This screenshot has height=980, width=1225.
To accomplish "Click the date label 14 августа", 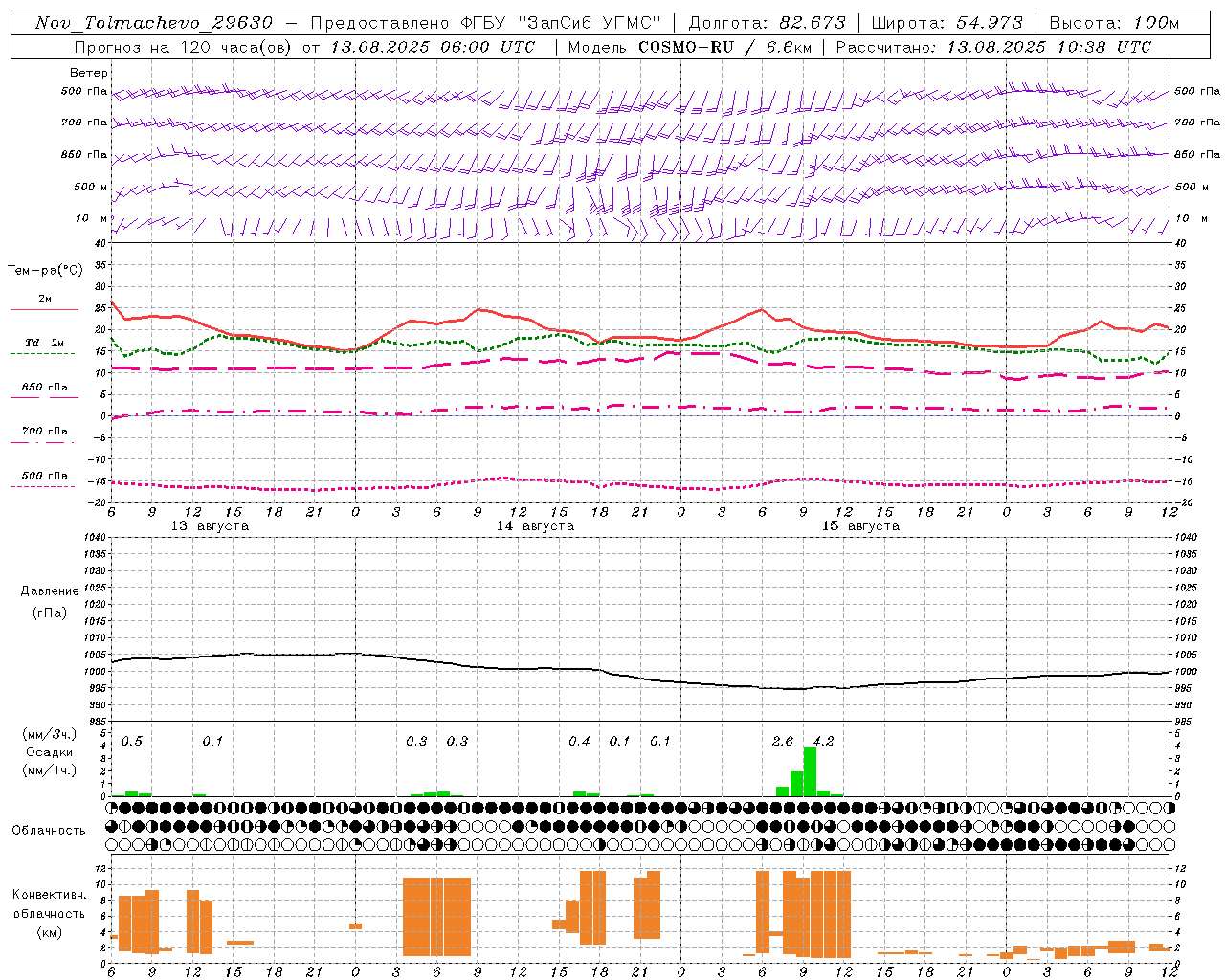I will tap(535, 526).
